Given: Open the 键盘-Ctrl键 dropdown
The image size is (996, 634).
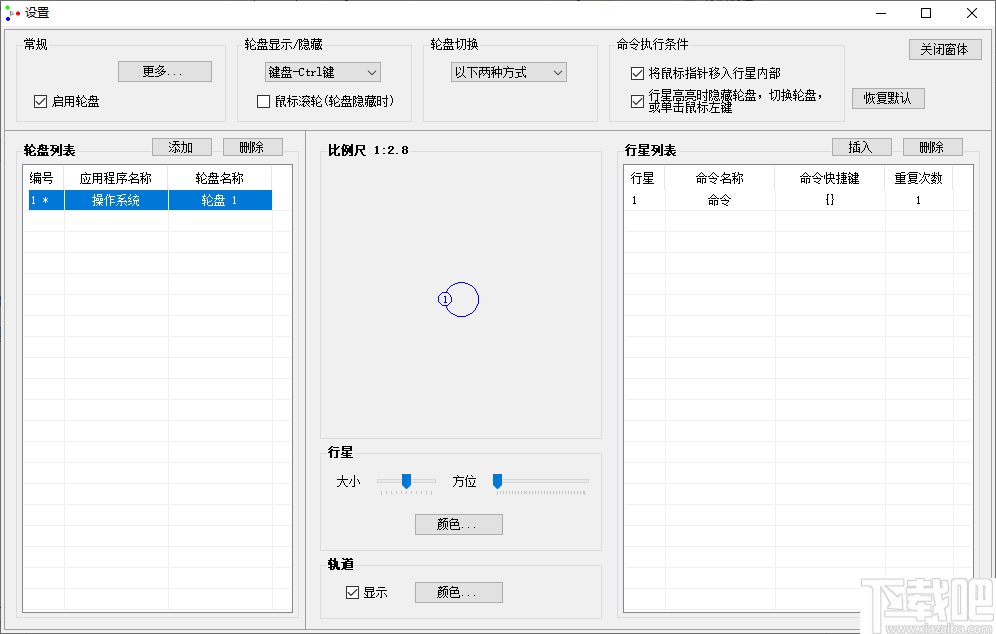Looking at the screenshot, I should [x=322, y=72].
